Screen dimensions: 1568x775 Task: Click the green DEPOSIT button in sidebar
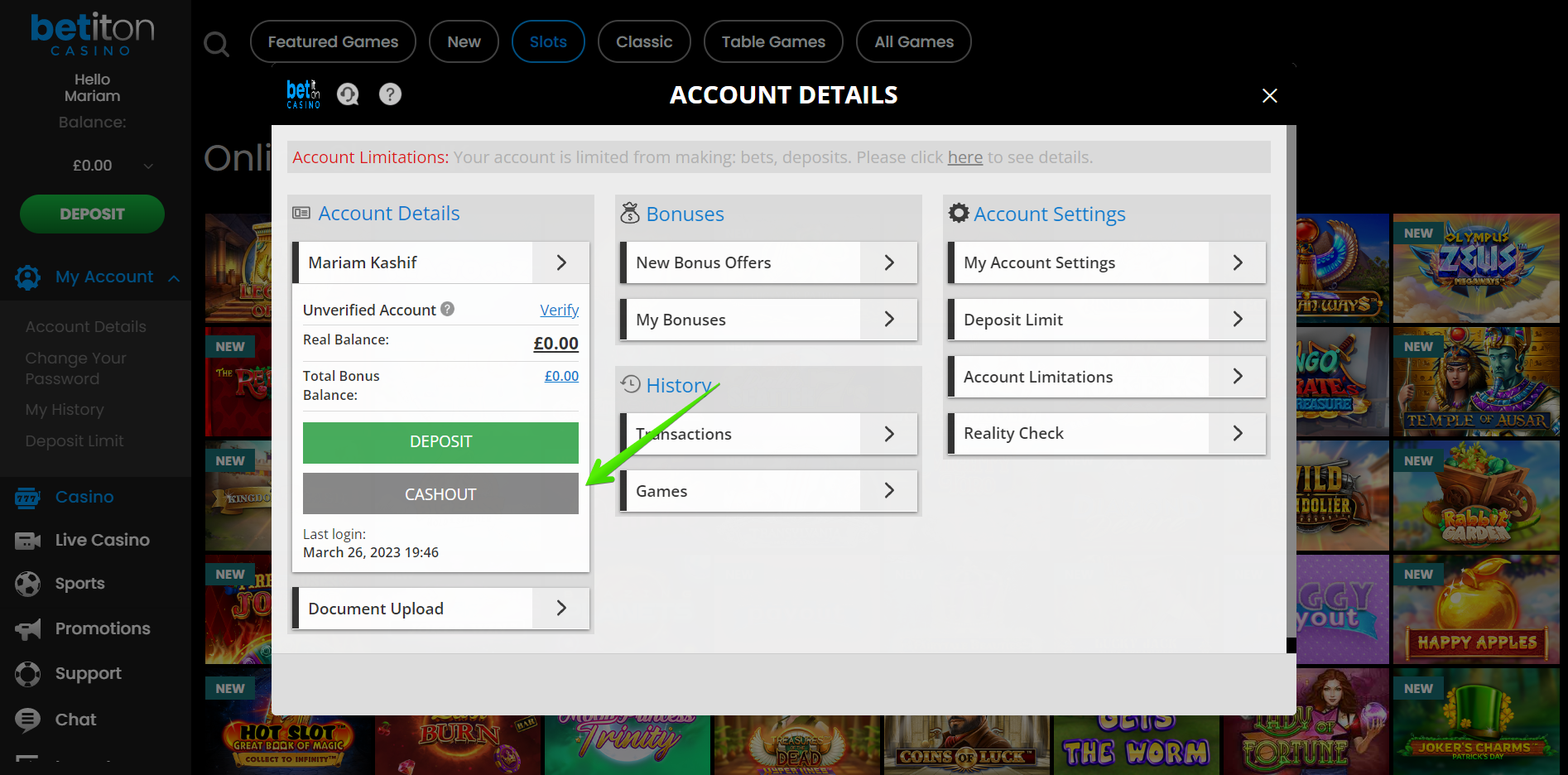(x=92, y=214)
